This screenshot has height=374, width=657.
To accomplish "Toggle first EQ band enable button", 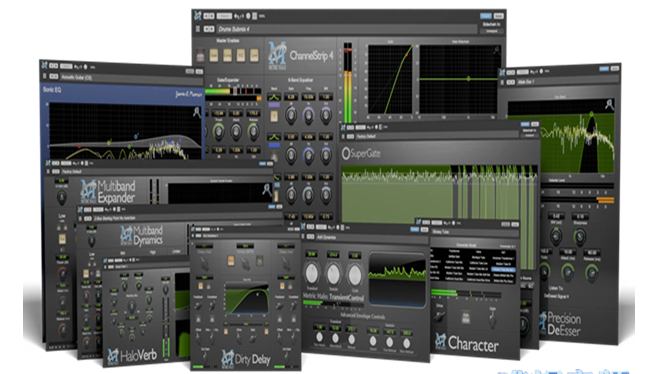I will [x=274, y=116].
